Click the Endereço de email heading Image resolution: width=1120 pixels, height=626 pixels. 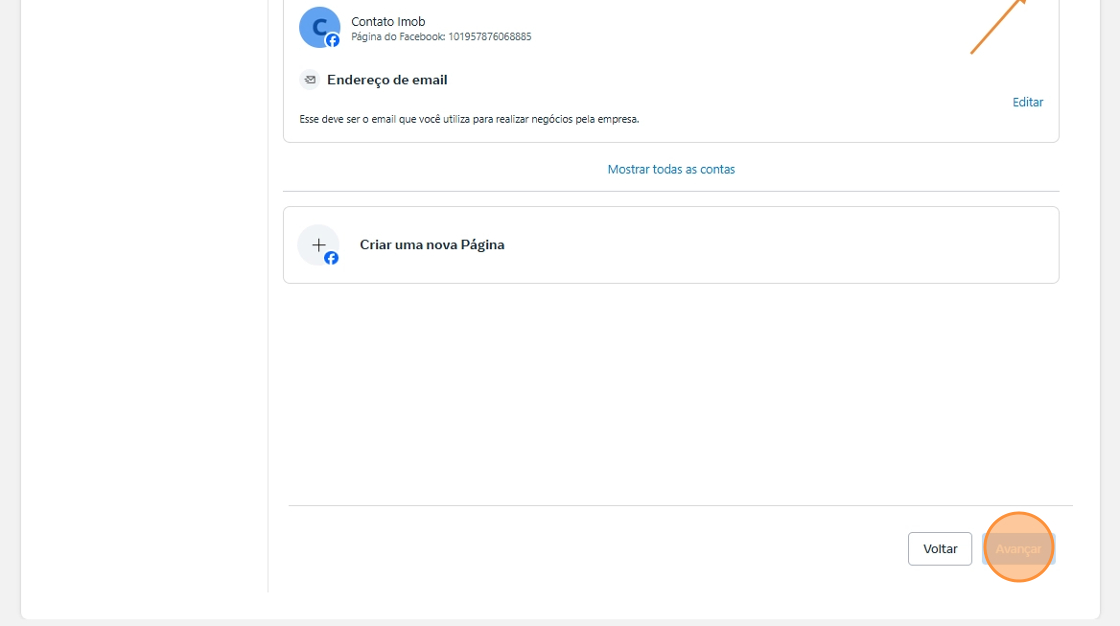click(x=387, y=80)
